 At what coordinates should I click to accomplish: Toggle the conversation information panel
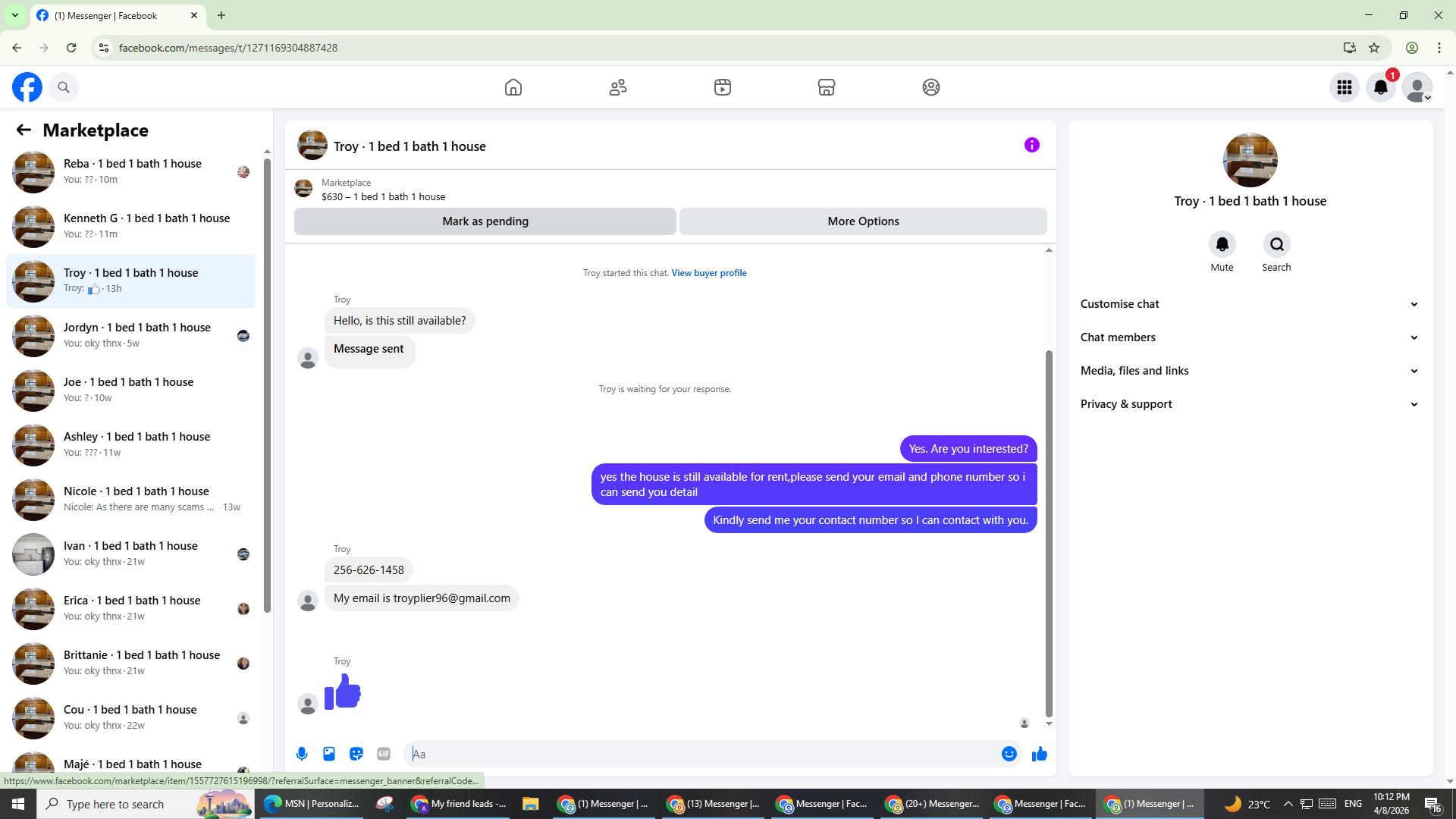(1032, 145)
